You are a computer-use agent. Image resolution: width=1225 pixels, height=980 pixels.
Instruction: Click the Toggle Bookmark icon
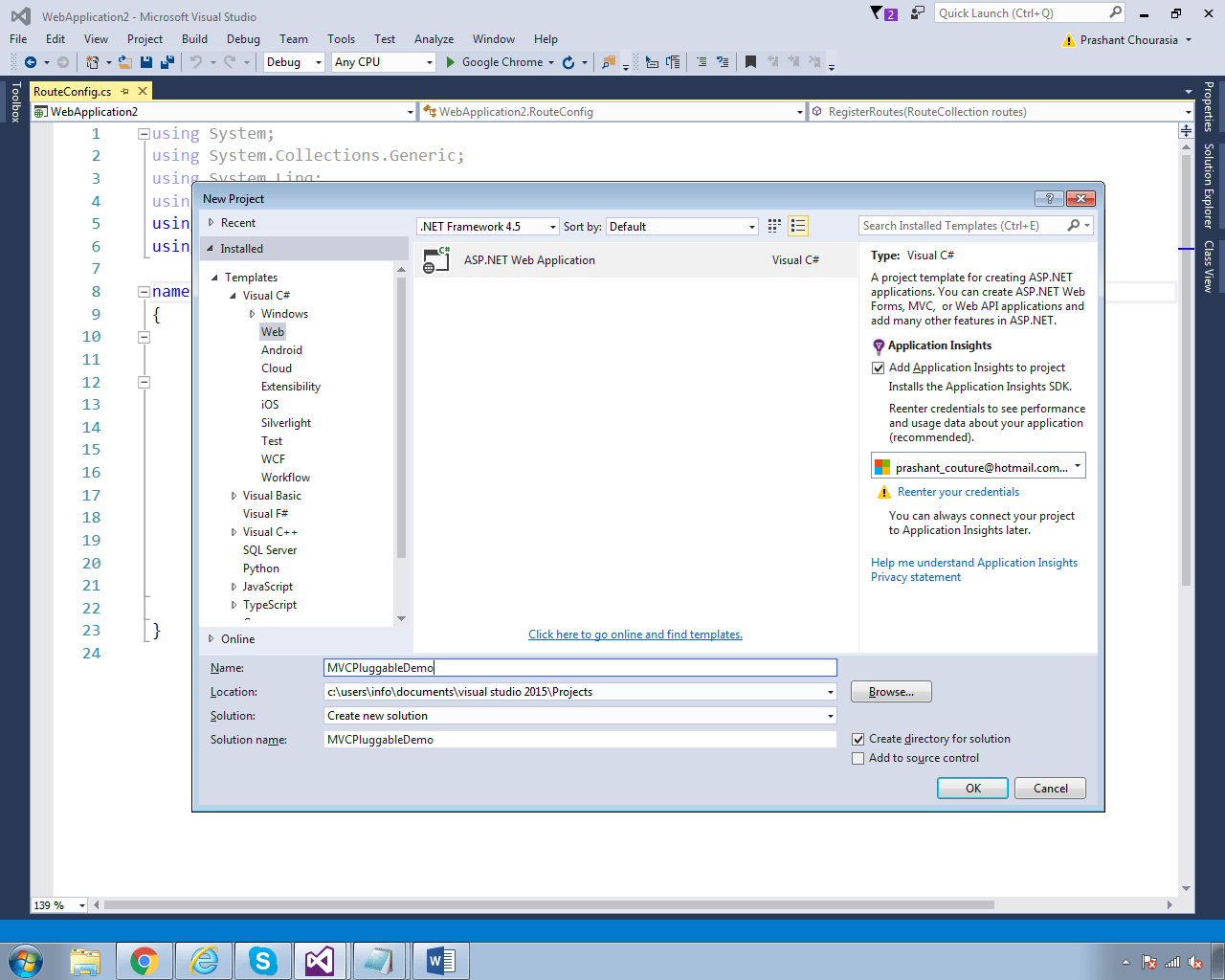[751, 62]
